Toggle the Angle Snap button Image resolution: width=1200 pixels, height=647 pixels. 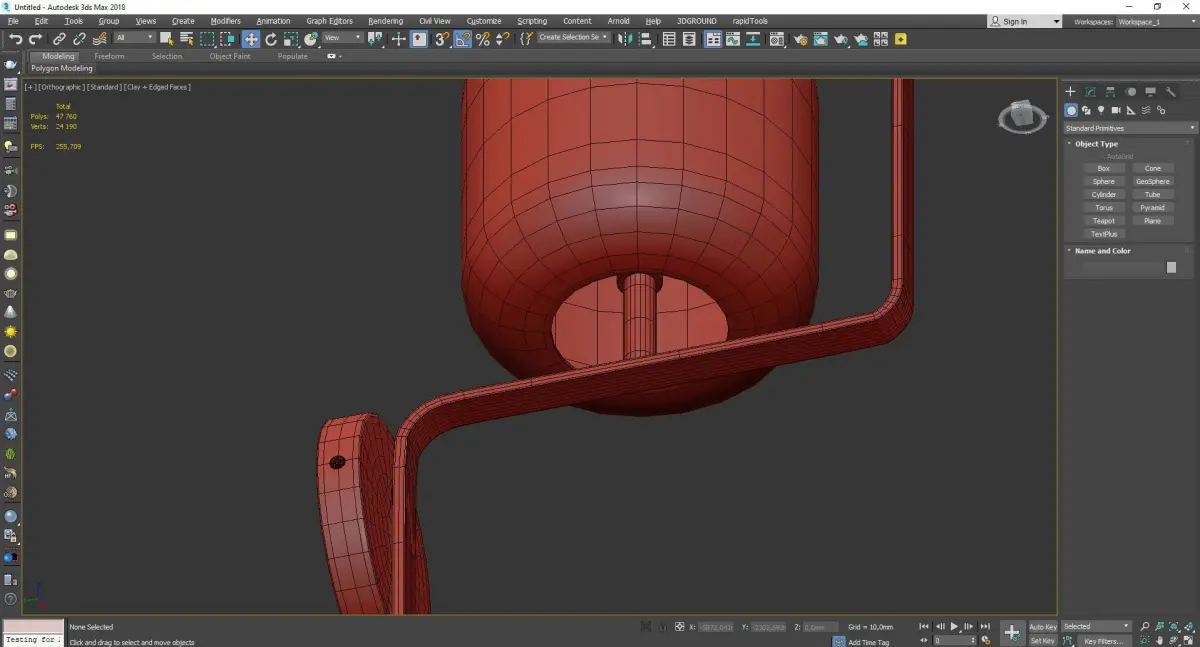click(463, 39)
